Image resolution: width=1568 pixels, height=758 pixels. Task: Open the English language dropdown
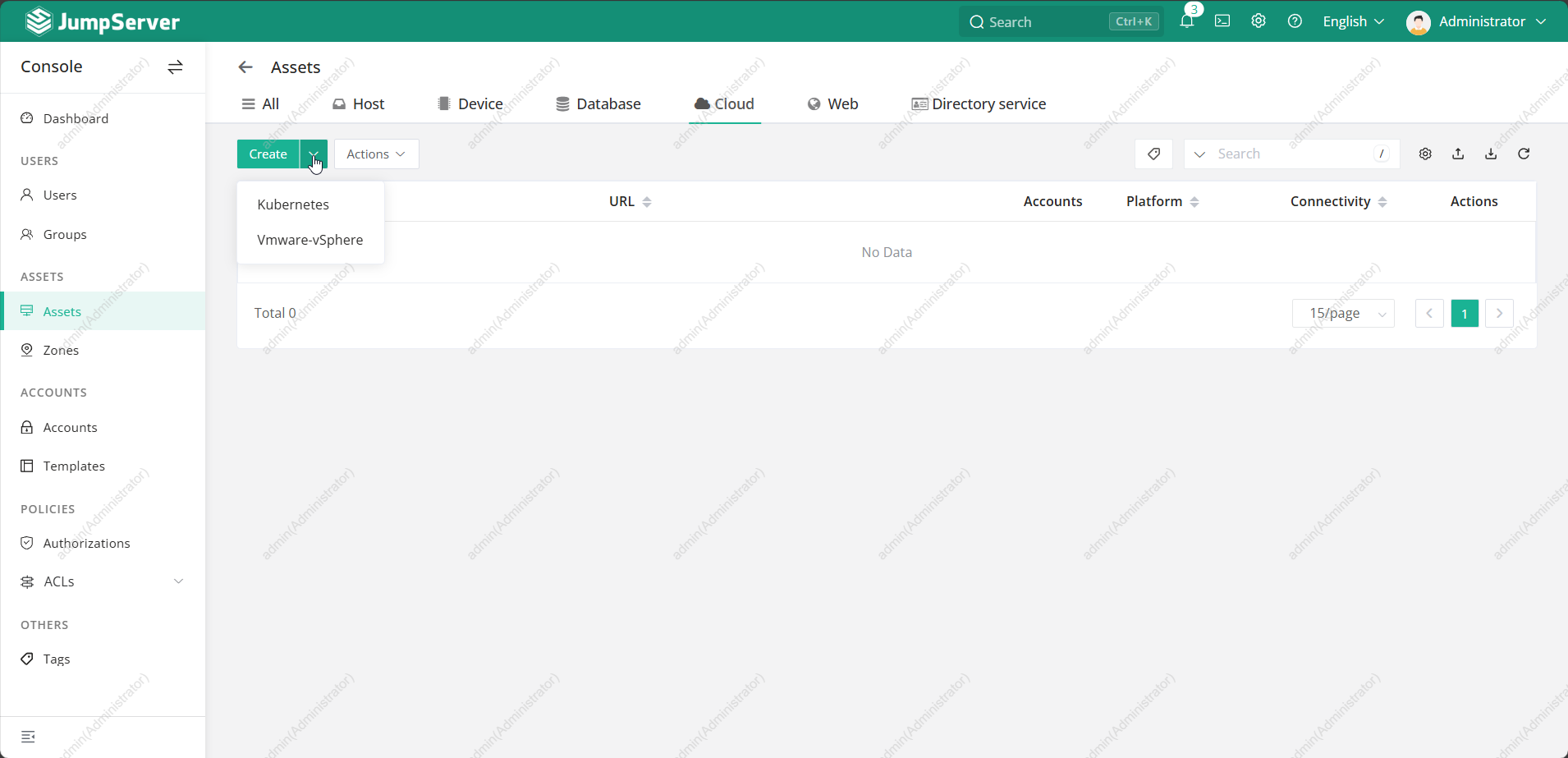pos(1353,21)
